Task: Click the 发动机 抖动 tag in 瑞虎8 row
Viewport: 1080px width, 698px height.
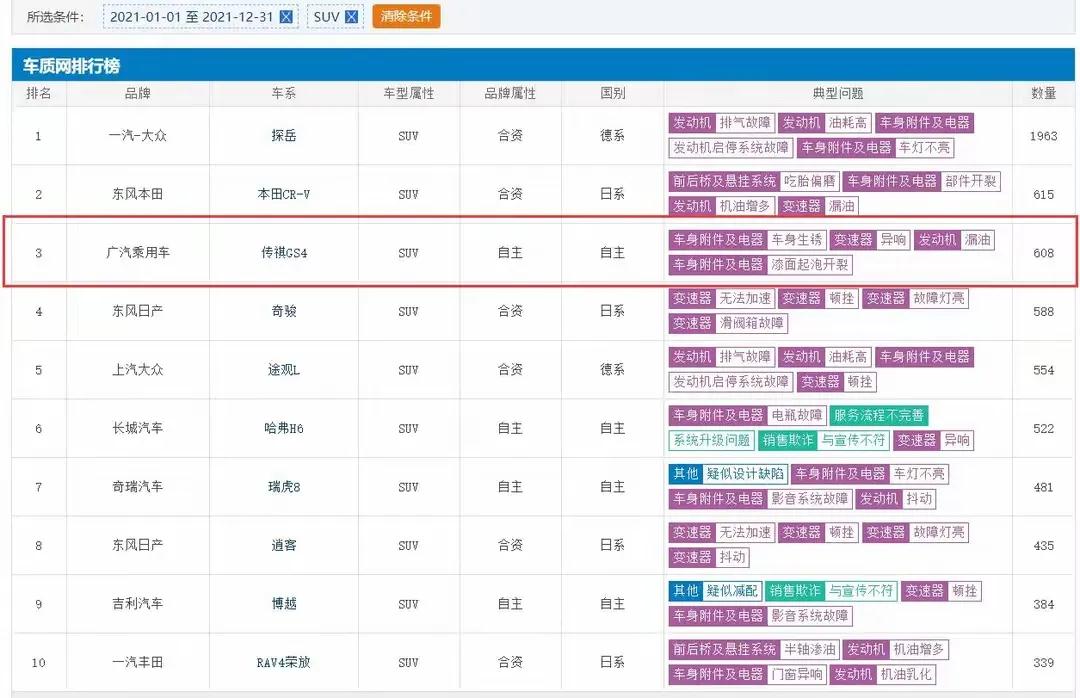Action: point(895,499)
